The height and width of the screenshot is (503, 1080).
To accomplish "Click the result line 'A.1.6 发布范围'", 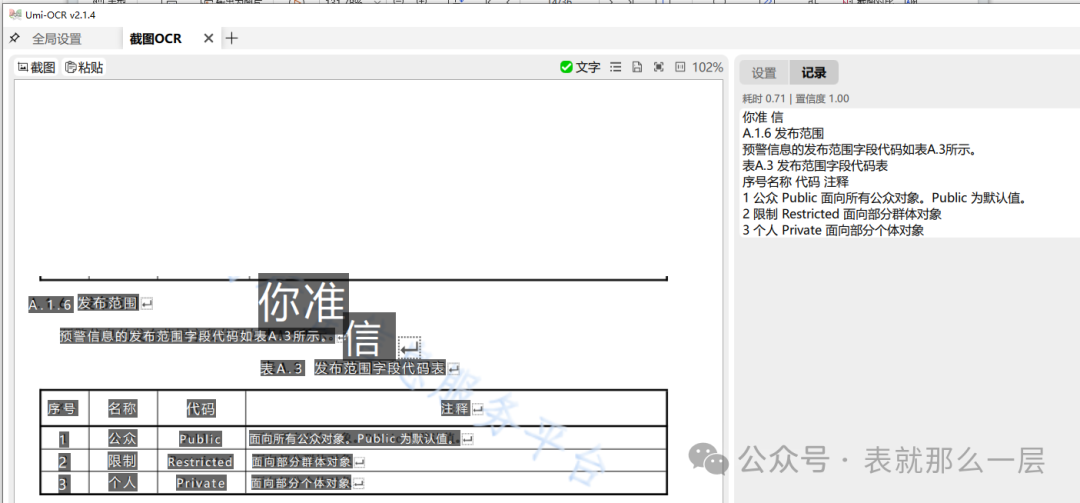I will [x=783, y=132].
